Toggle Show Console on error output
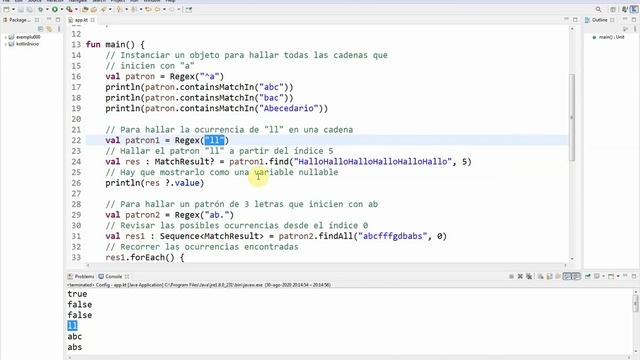Screen dimensions: 640x360 coord(576,276)
